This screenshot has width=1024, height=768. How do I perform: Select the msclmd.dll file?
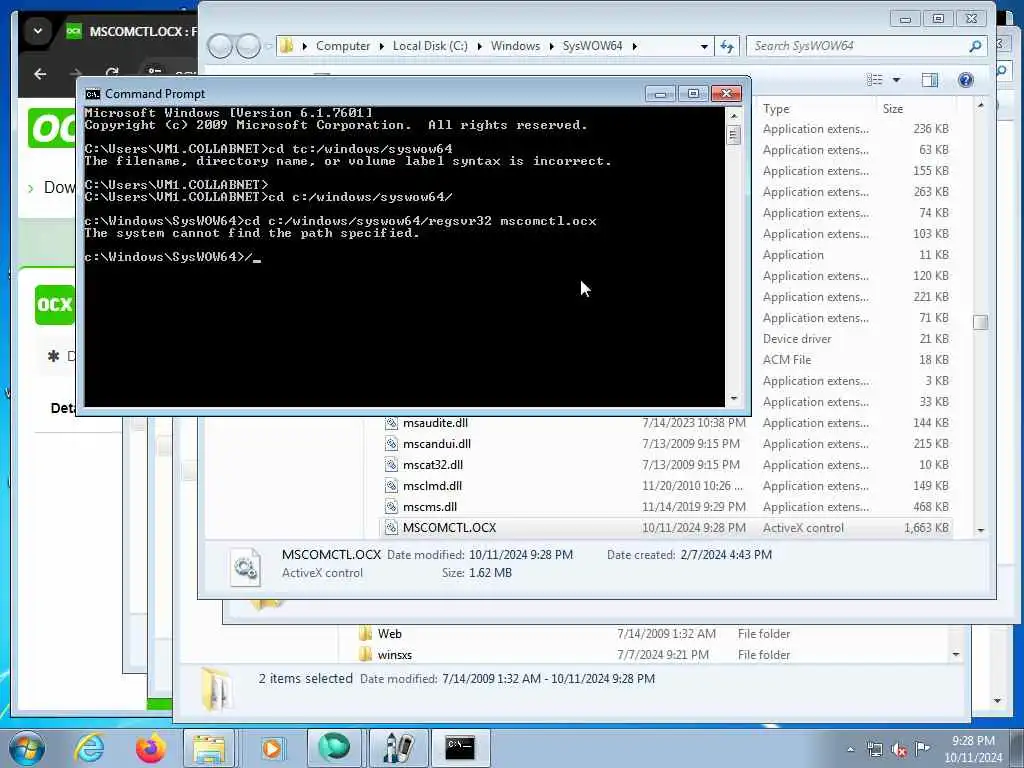tap(432, 486)
